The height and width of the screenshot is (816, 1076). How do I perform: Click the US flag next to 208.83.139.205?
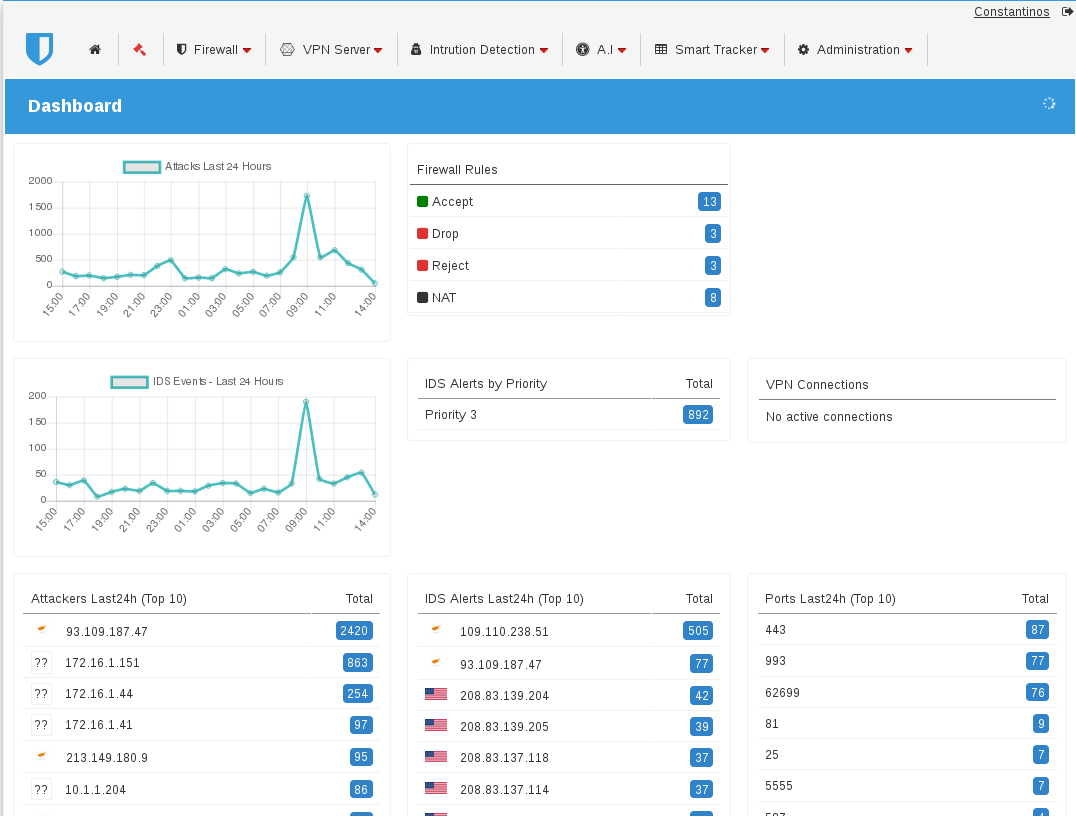(436, 725)
